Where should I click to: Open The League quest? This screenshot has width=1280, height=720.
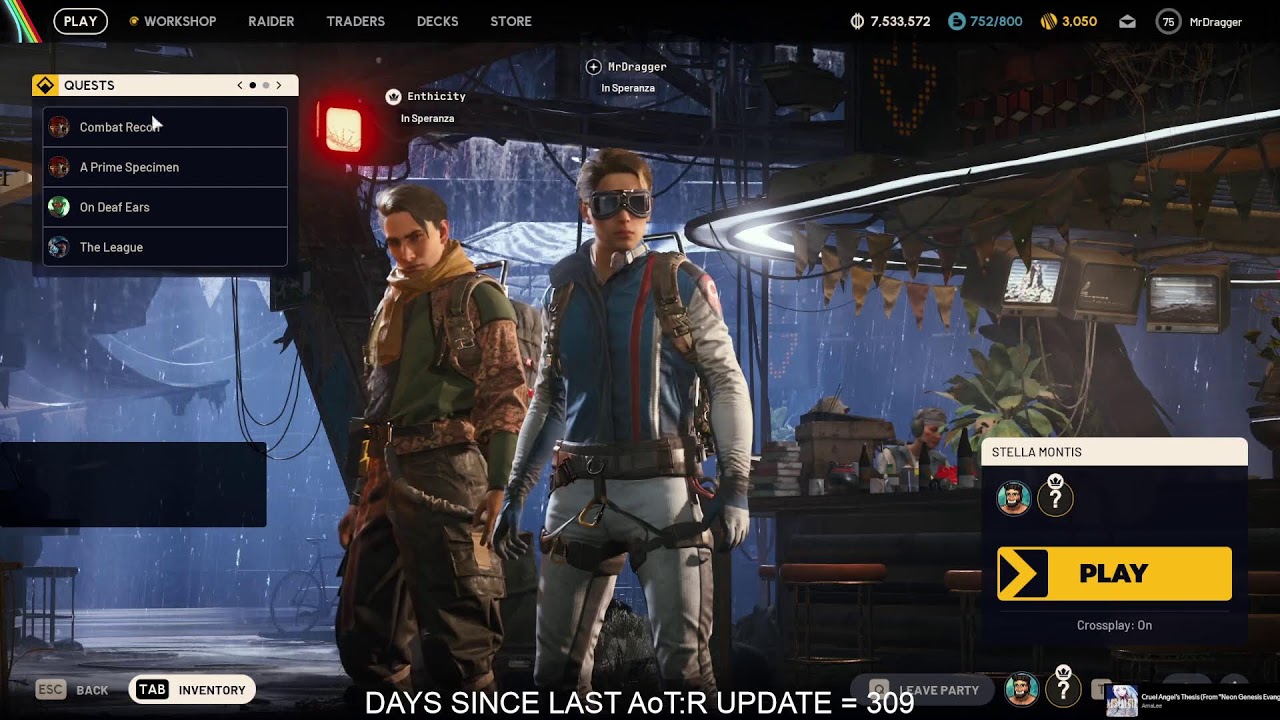coord(165,247)
